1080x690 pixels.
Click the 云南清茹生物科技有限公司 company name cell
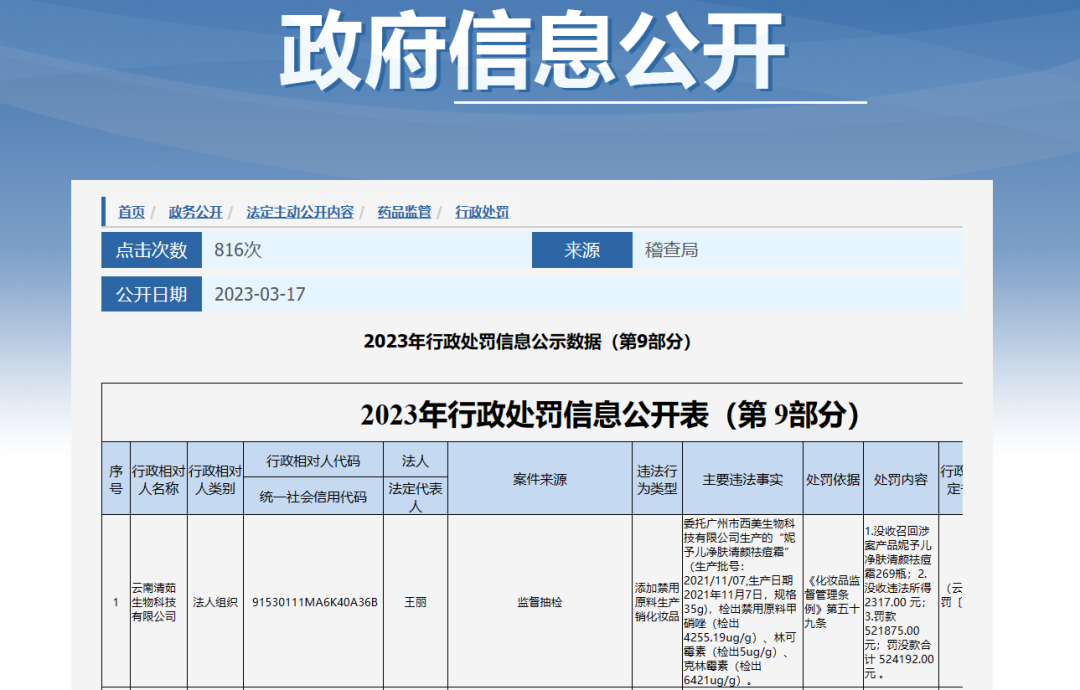tap(158, 602)
